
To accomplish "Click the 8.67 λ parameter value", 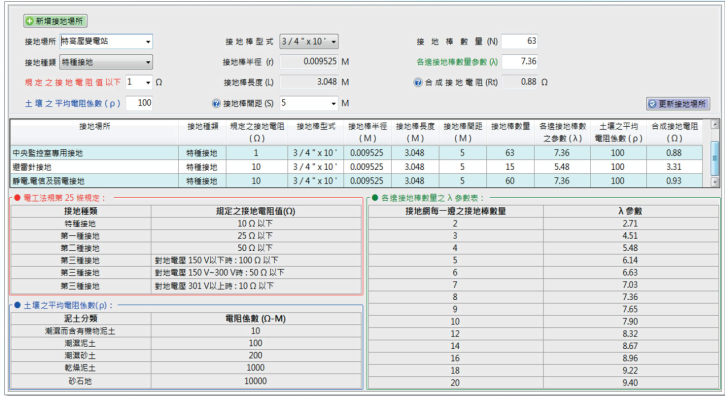I will click(630, 346).
